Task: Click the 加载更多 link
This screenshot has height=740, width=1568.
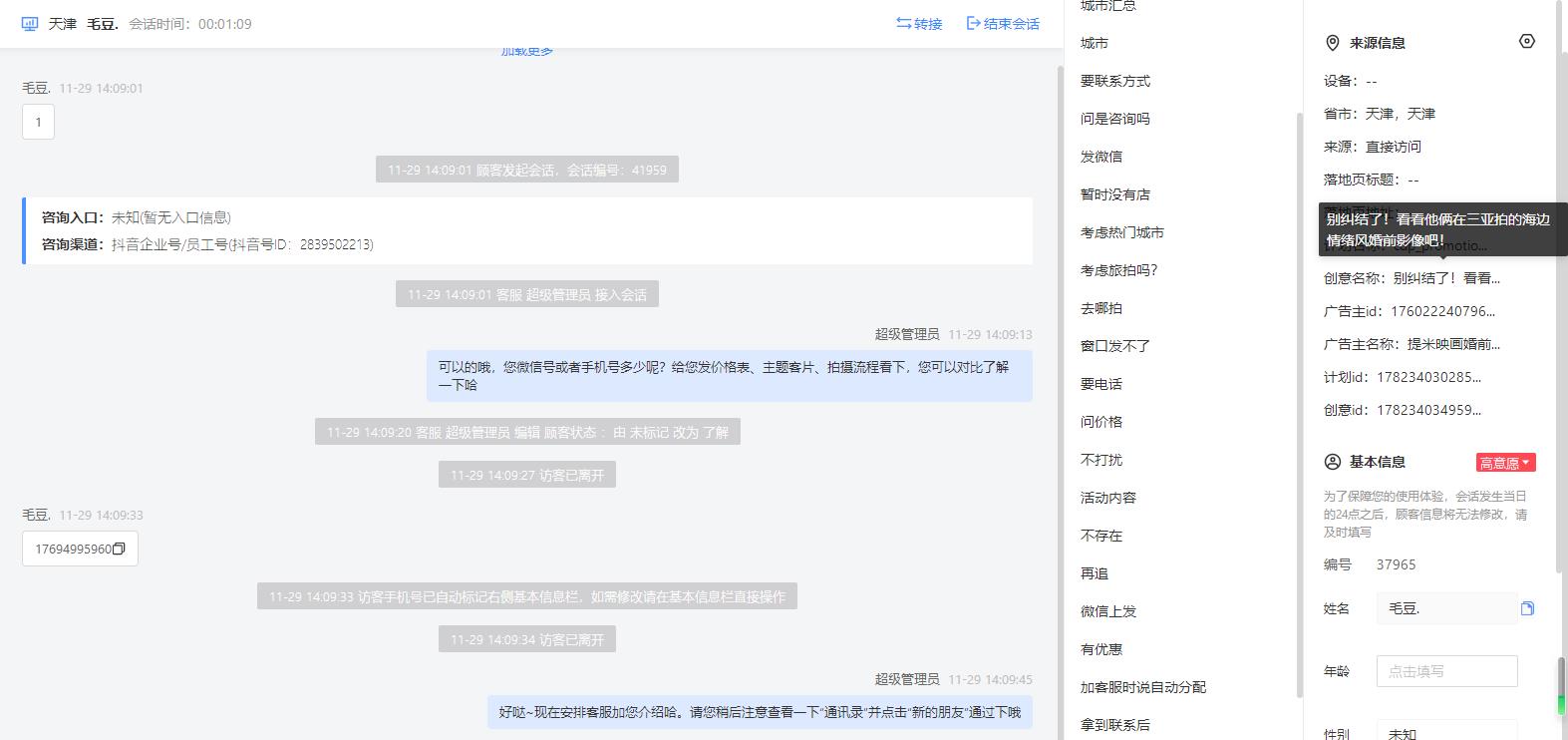Action: tap(527, 51)
